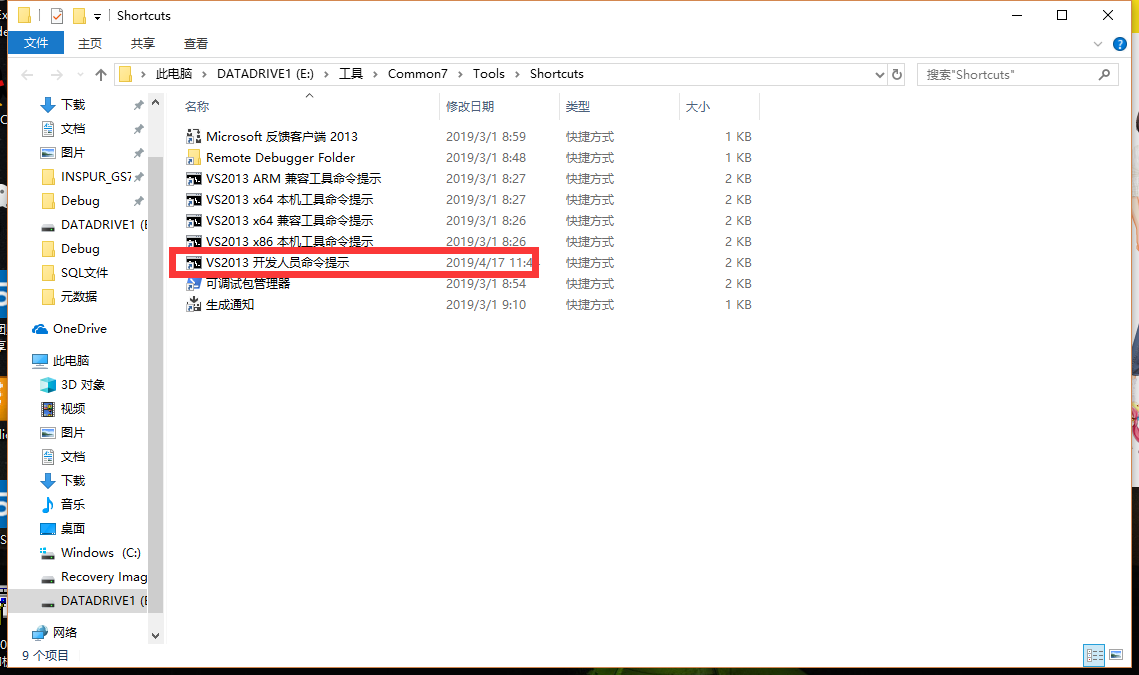Click the quick access properties icon
The height and width of the screenshot is (675, 1139).
coord(57,15)
